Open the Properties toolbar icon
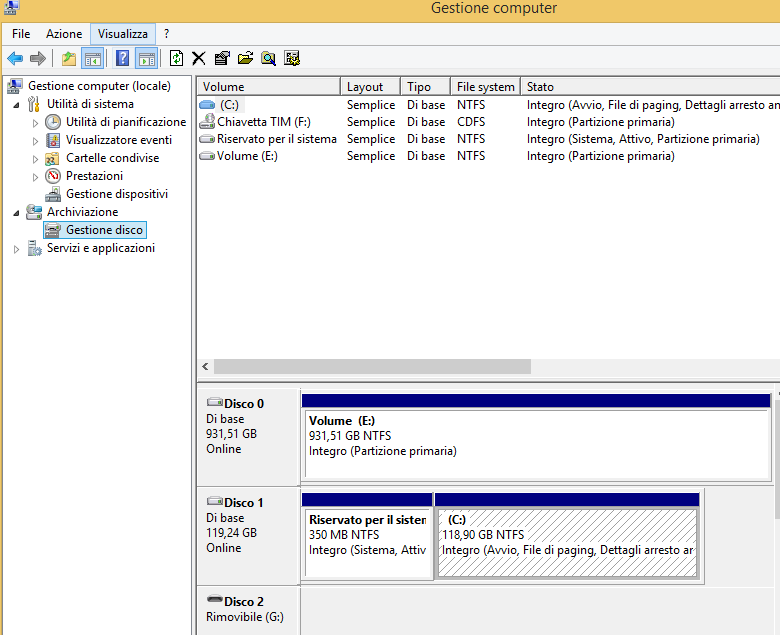 coord(222,58)
